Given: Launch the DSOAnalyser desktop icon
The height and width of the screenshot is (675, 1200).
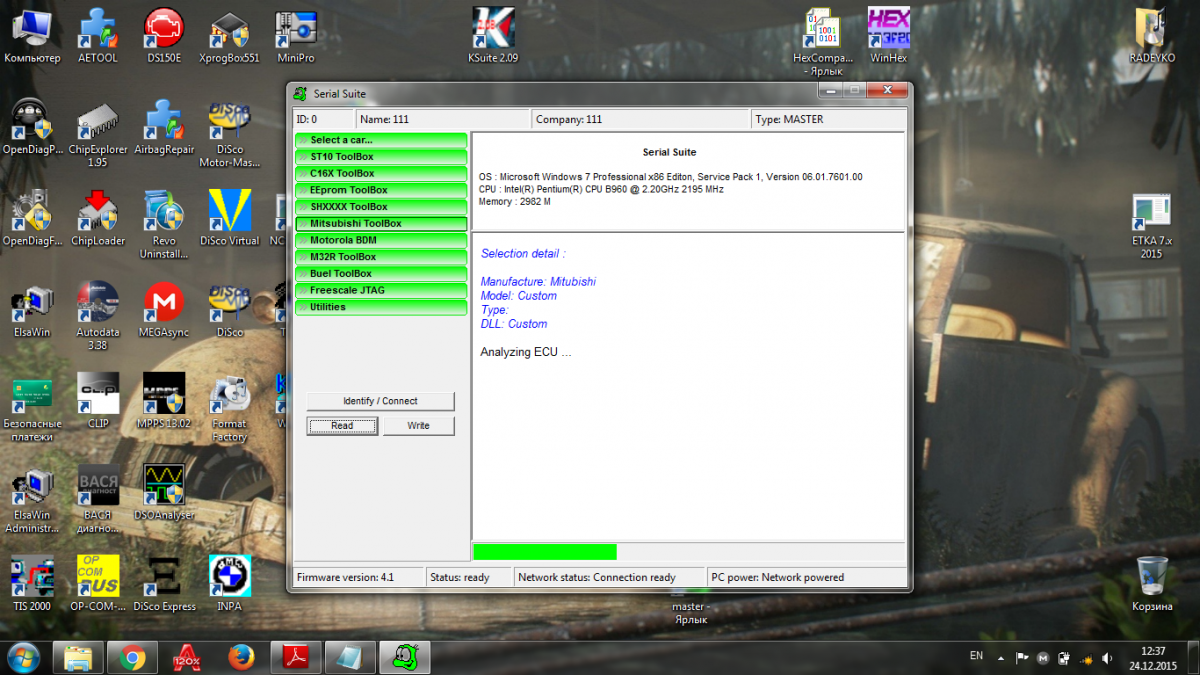Looking at the screenshot, I should 164,492.
